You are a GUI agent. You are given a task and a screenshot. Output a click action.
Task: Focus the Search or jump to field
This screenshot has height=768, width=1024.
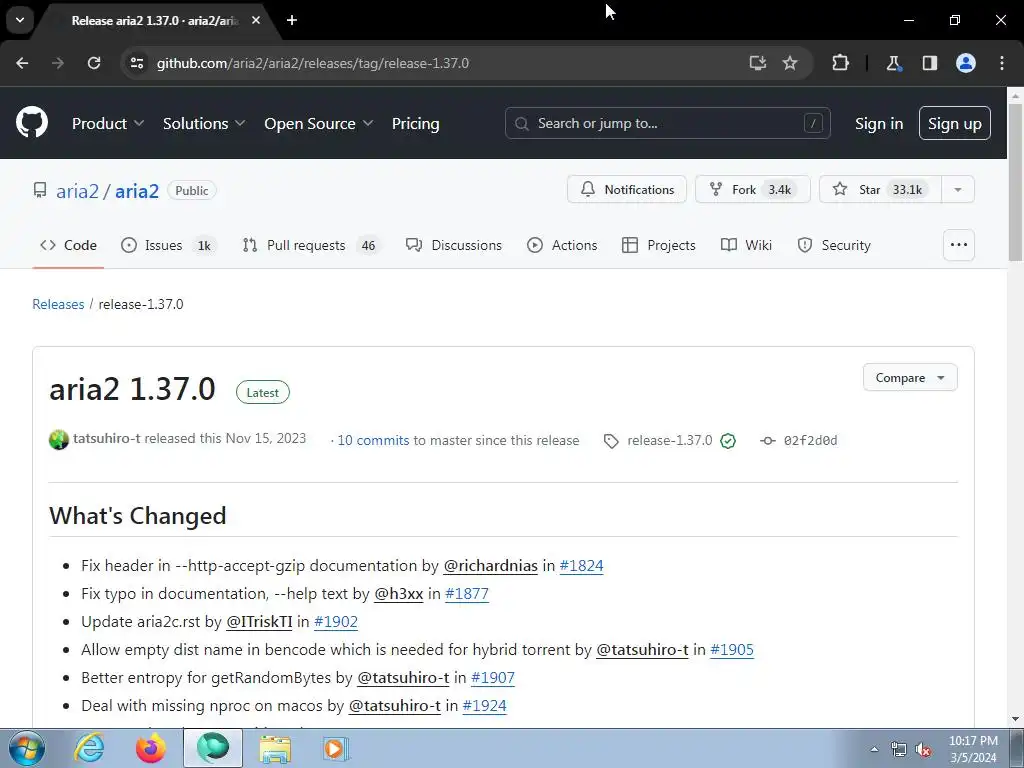click(x=667, y=123)
